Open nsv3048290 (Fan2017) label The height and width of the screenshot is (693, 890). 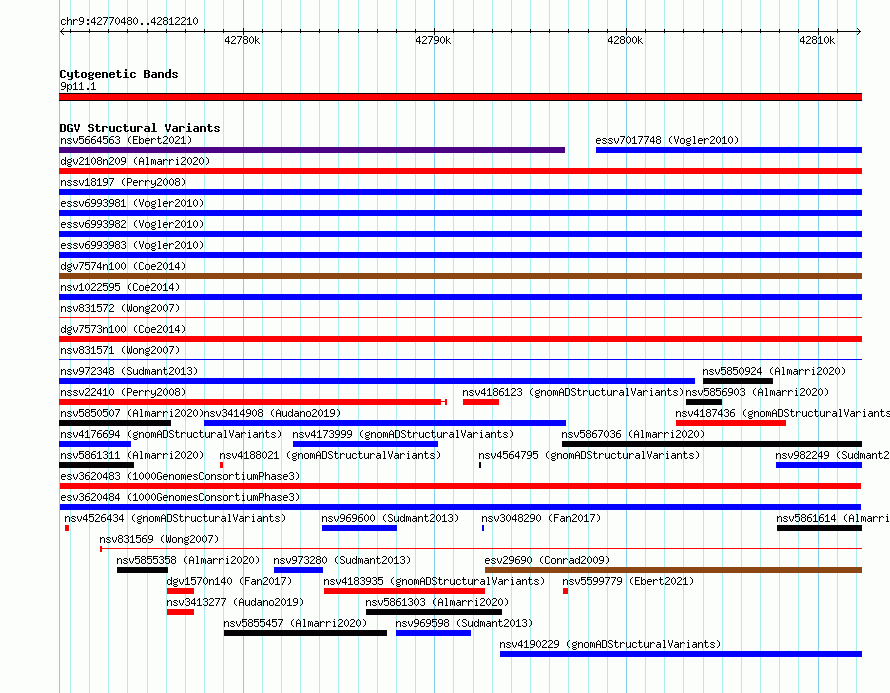coord(541,518)
